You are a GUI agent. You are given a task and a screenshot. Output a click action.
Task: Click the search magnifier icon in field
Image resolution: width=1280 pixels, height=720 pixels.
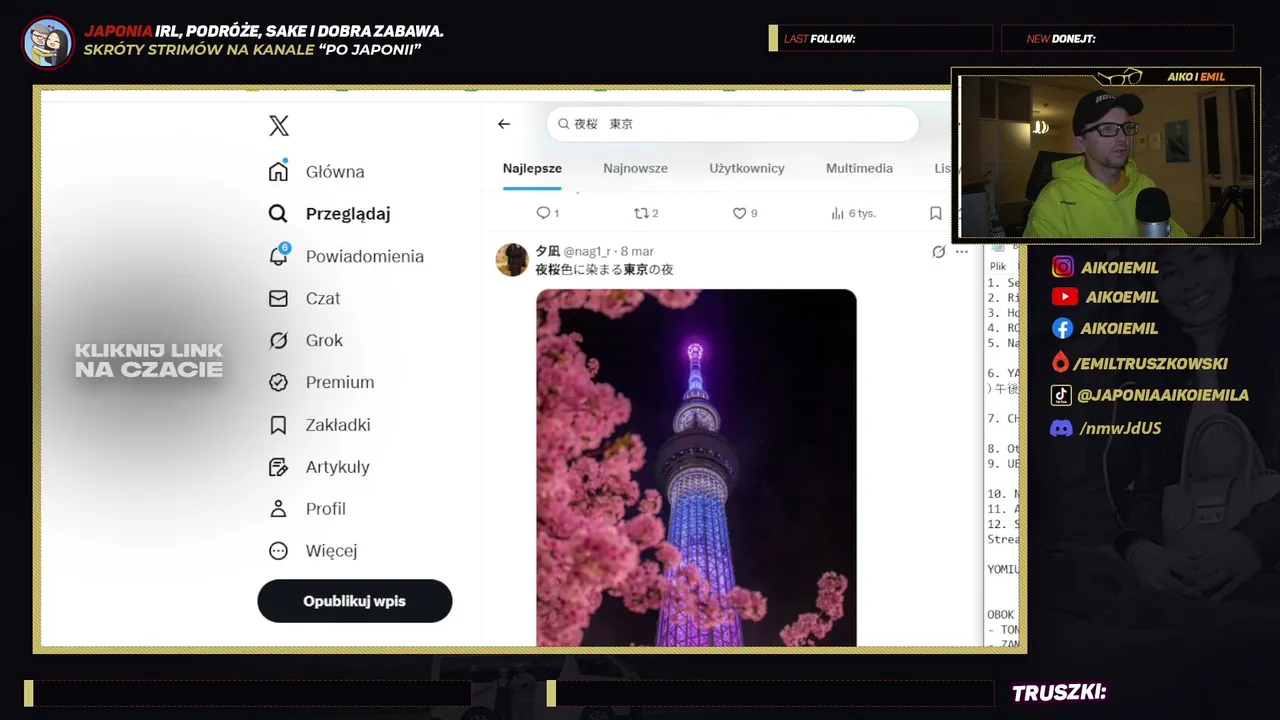(564, 124)
